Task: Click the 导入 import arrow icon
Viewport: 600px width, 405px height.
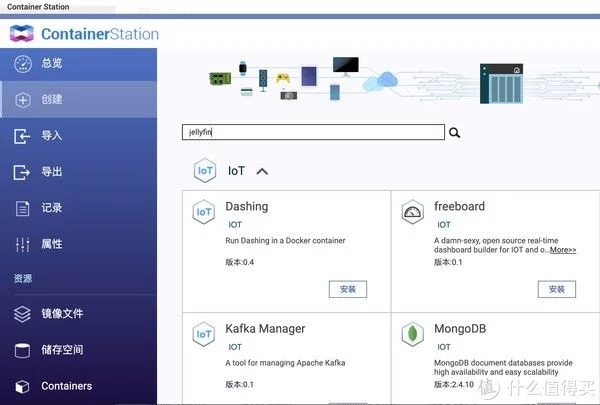Action: click(22, 136)
